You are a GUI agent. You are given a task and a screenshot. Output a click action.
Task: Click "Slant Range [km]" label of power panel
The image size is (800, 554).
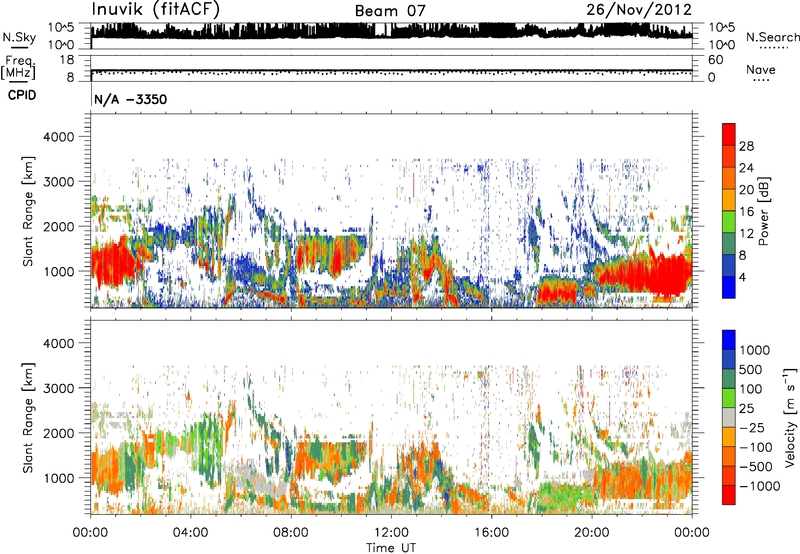tap(28, 211)
